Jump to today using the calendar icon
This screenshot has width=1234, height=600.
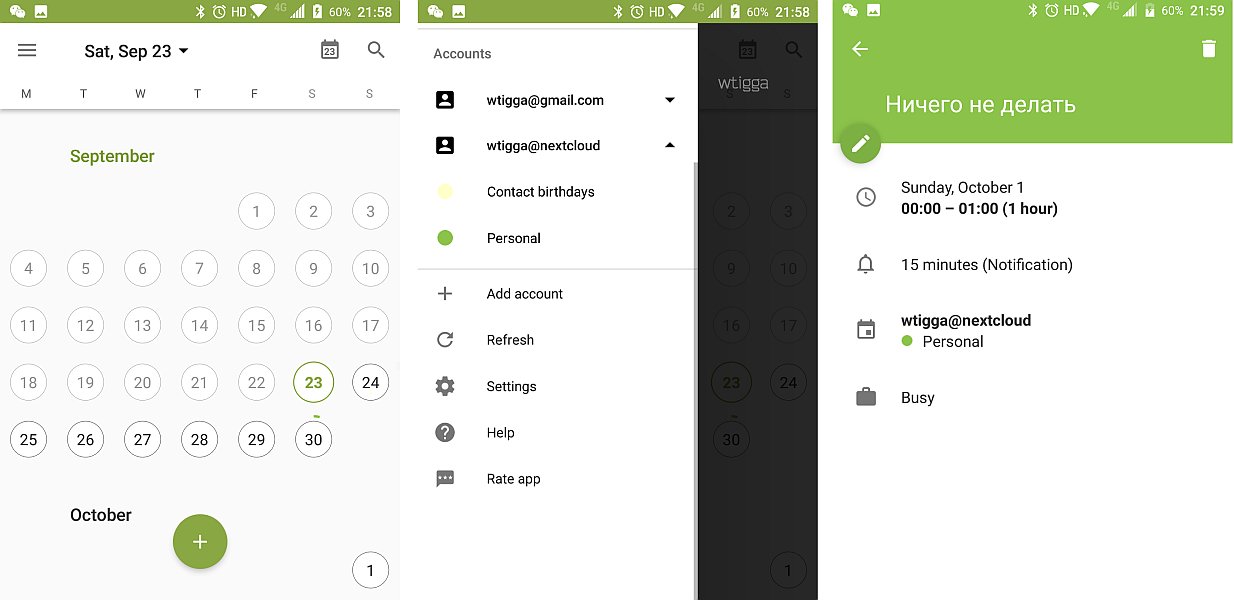point(329,49)
